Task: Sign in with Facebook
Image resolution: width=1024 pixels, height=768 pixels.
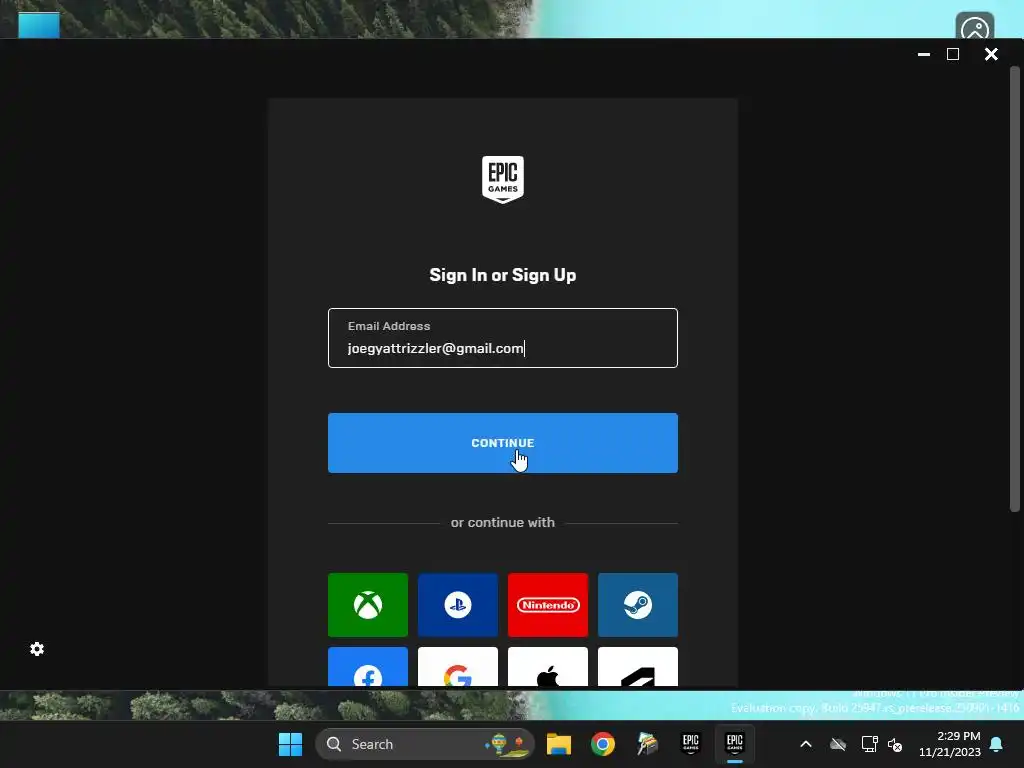Action: tap(368, 667)
